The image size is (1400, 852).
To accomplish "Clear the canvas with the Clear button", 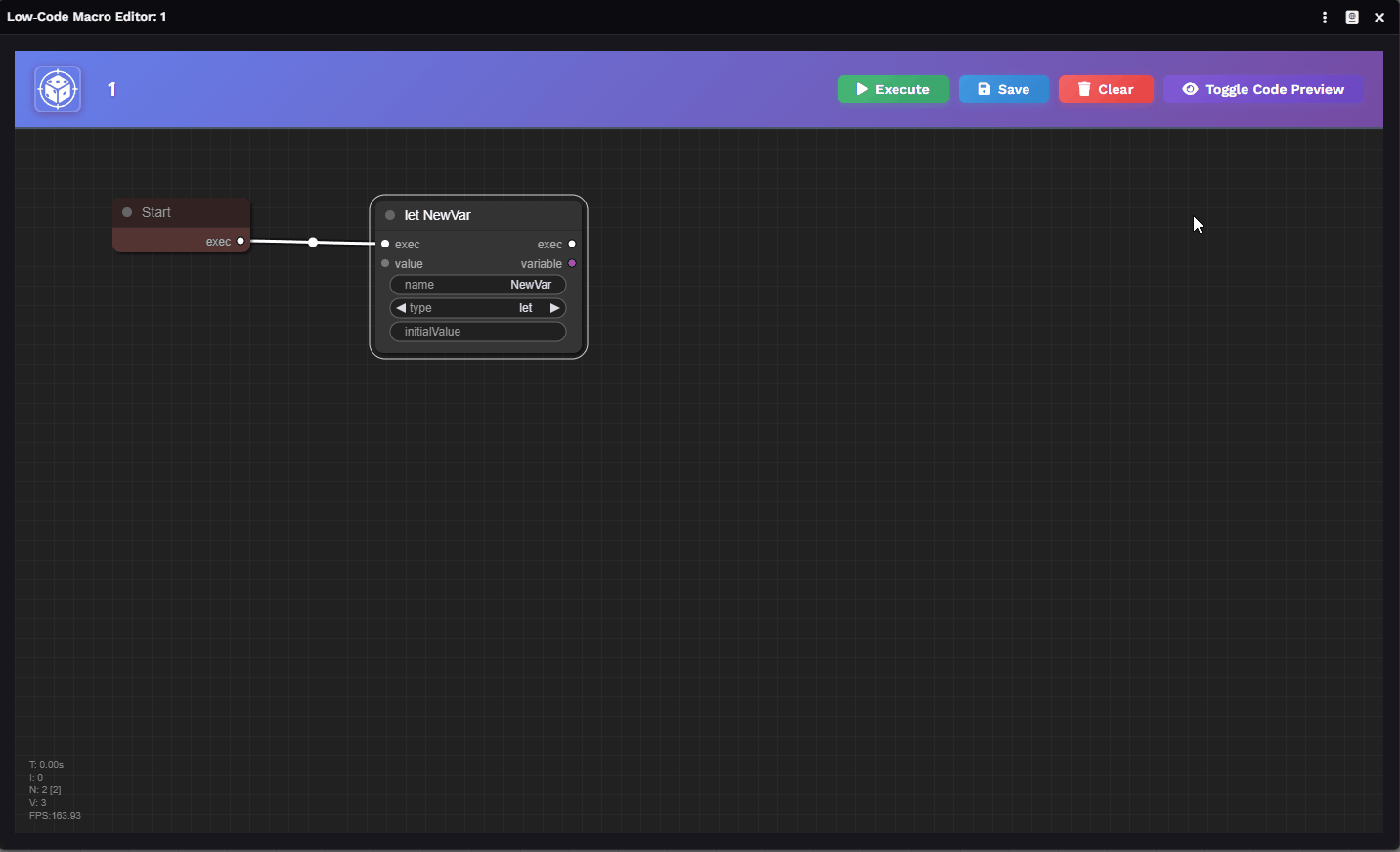I will (x=1106, y=89).
